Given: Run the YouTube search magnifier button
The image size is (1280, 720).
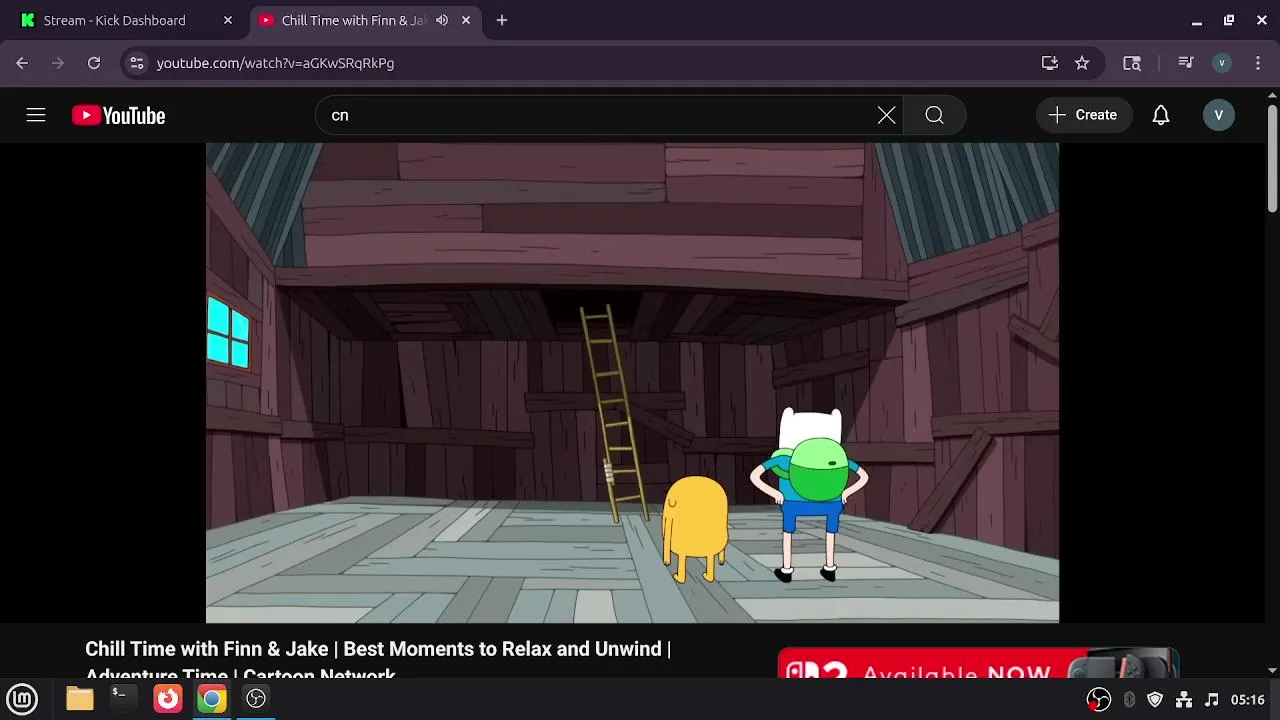Looking at the screenshot, I should coord(934,115).
